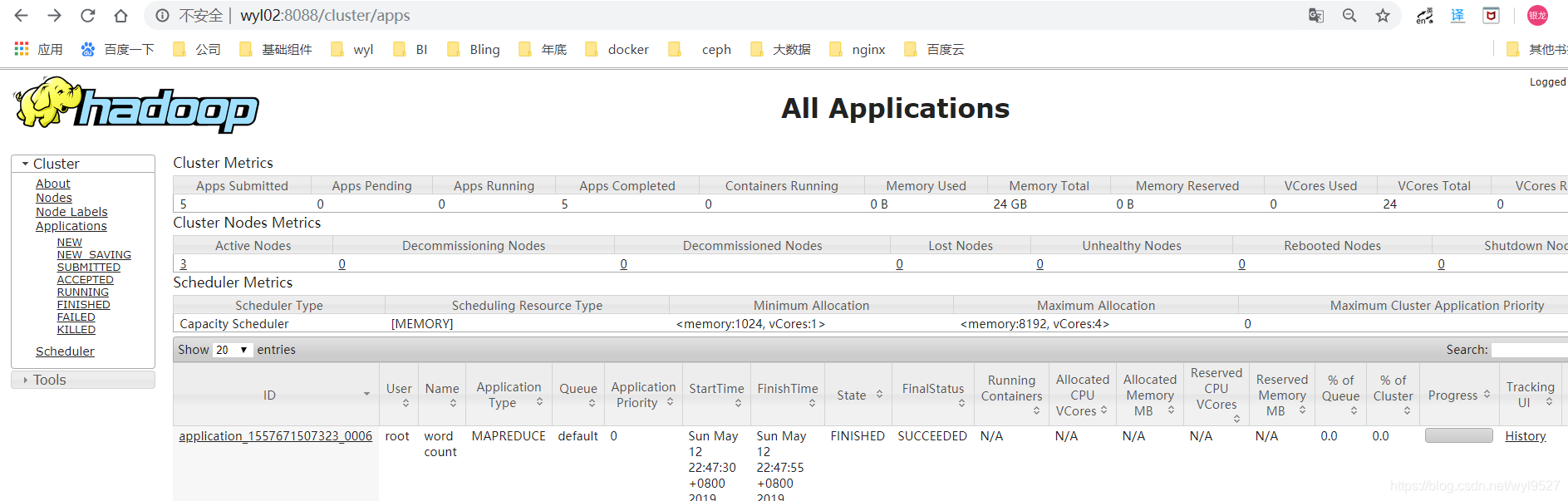Click the Search input field
Image resolution: width=1568 pixels, height=501 pixels.
coord(1530,350)
